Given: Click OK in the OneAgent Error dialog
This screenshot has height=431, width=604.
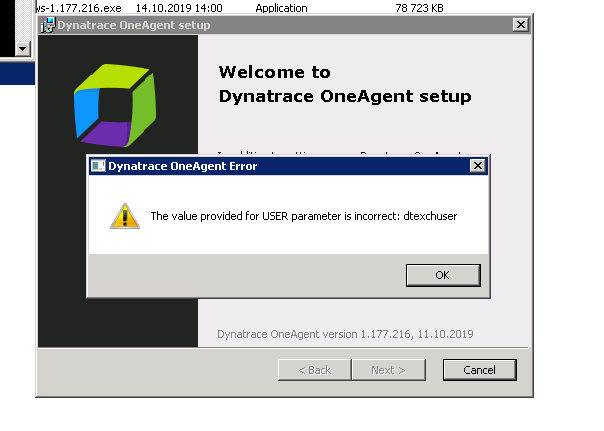Looking at the screenshot, I should coord(443,275).
